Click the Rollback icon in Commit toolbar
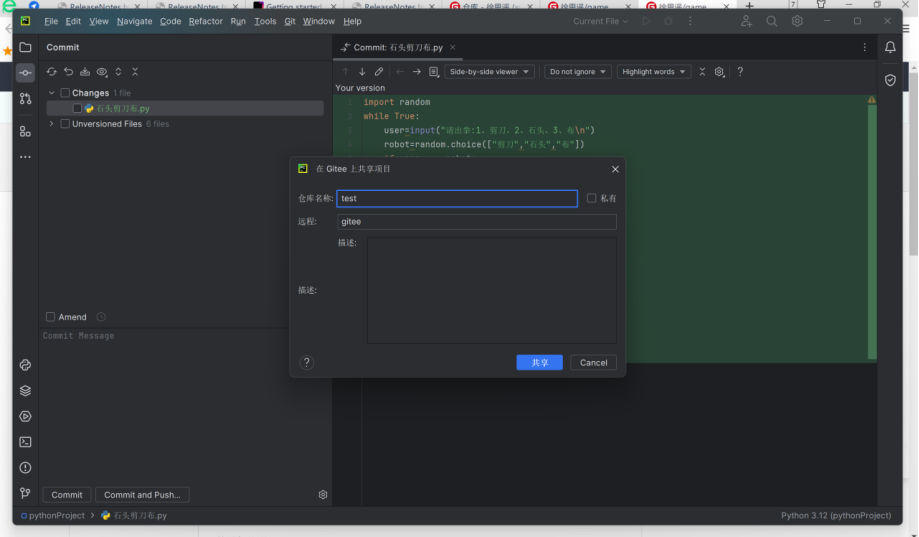 pyautogui.click(x=68, y=72)
